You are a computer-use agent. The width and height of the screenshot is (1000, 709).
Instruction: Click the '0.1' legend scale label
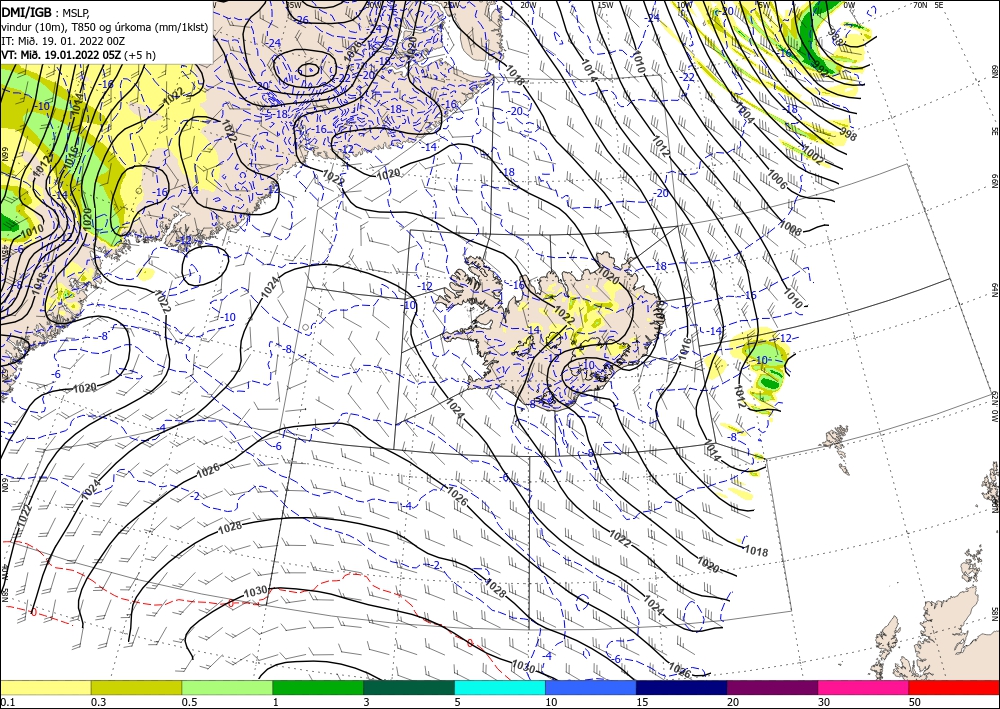tap(7, 702)
